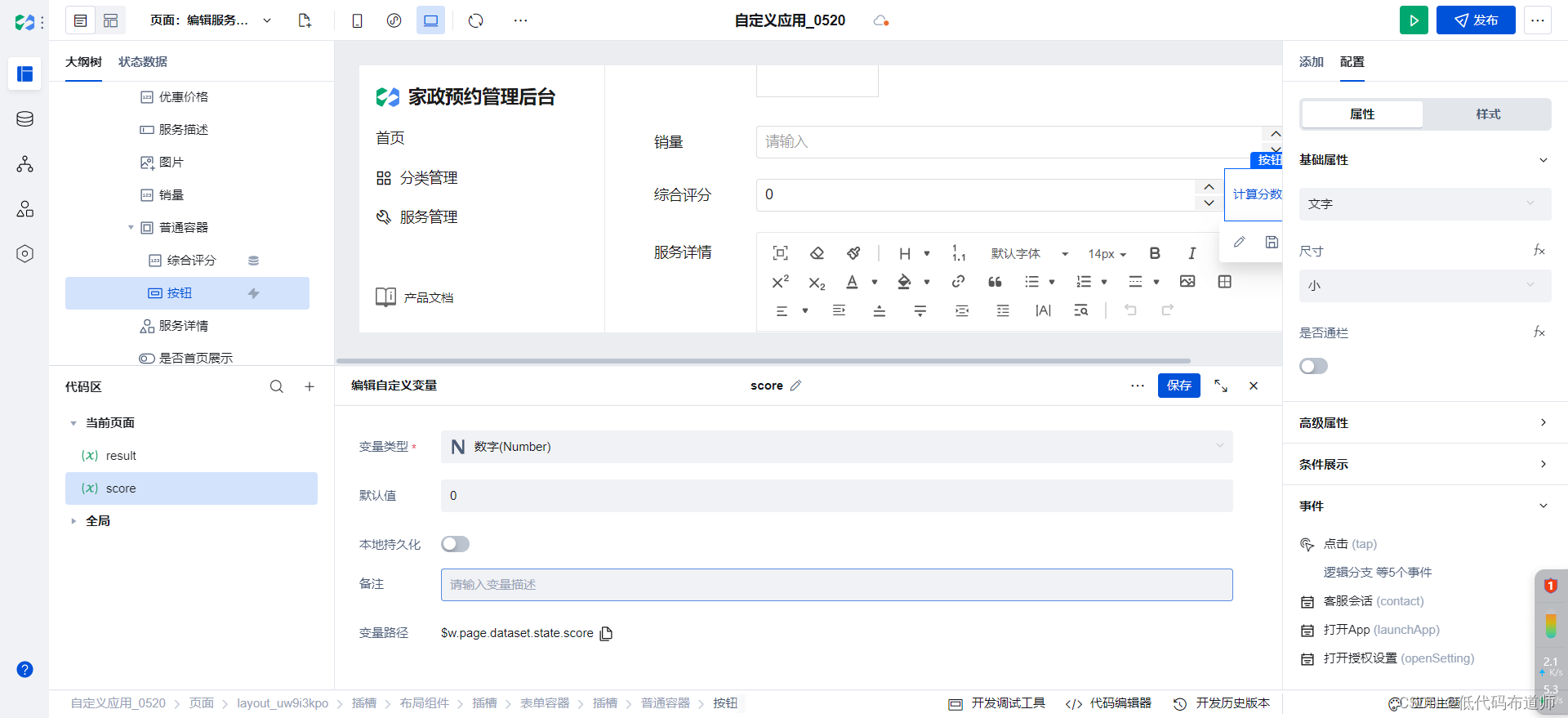Open the data source sidebar icon

coord(24,119)
